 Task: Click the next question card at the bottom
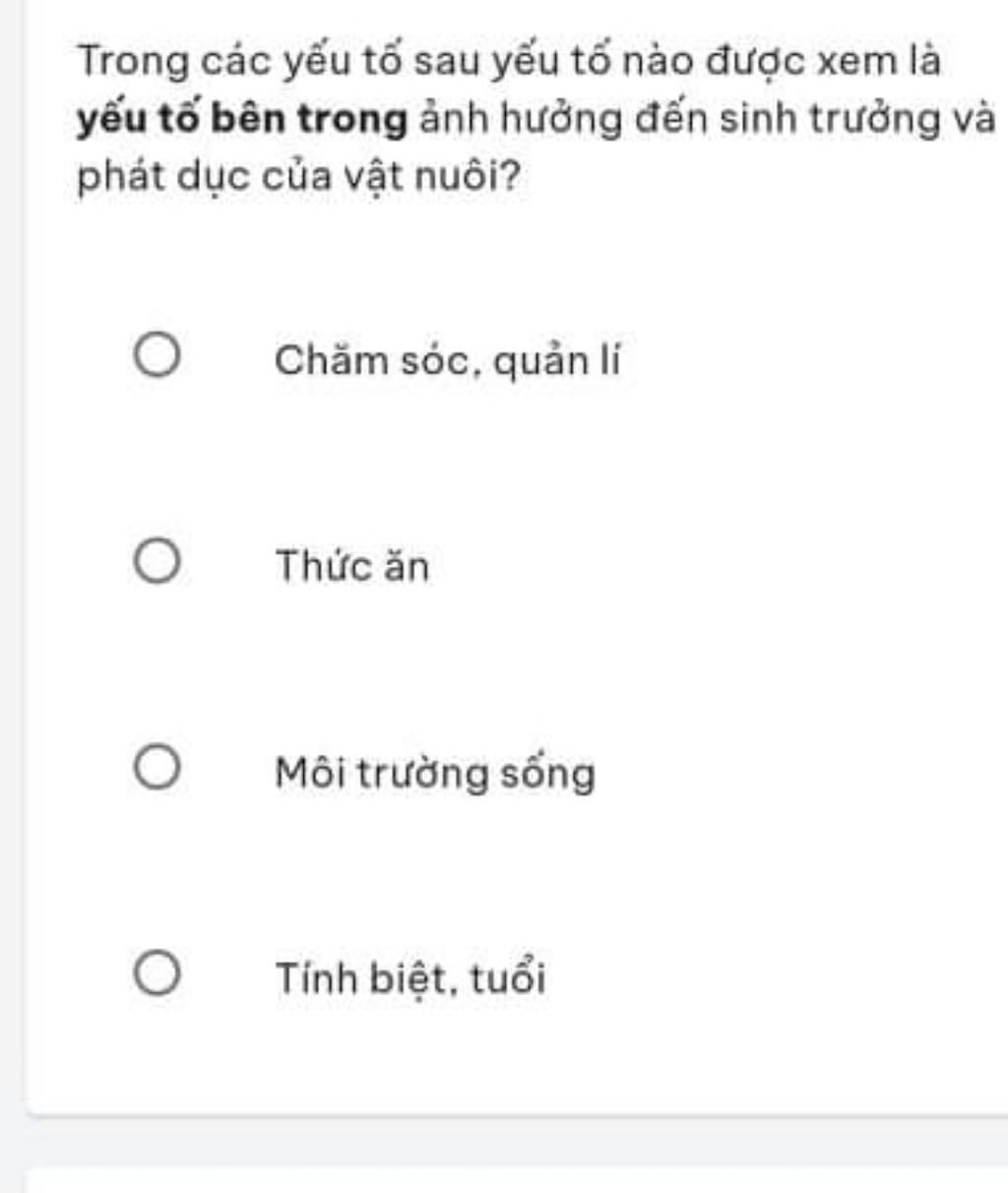click(516, 1179)
